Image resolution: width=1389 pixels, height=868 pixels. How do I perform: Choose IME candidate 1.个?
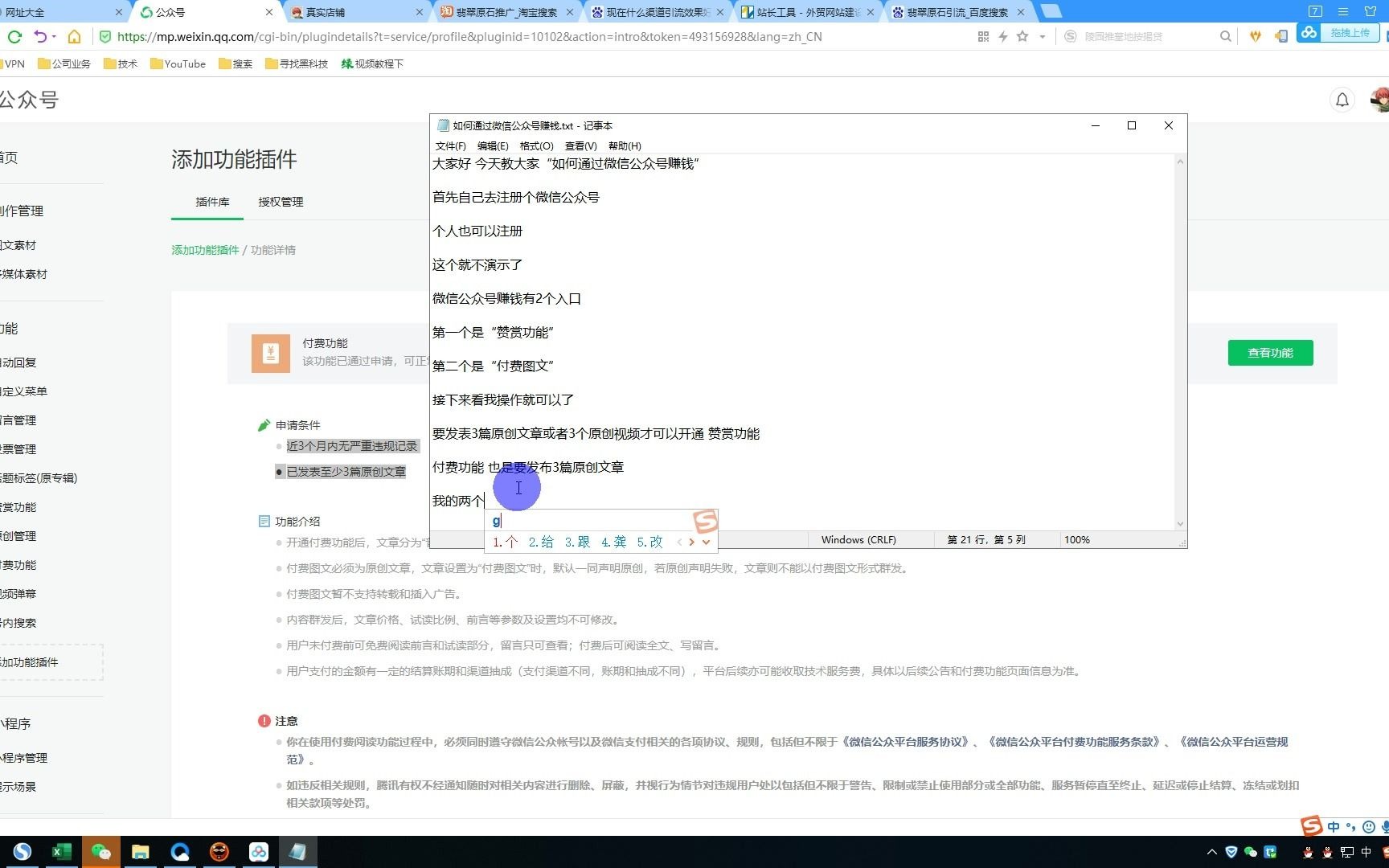(x=505, y=542)
